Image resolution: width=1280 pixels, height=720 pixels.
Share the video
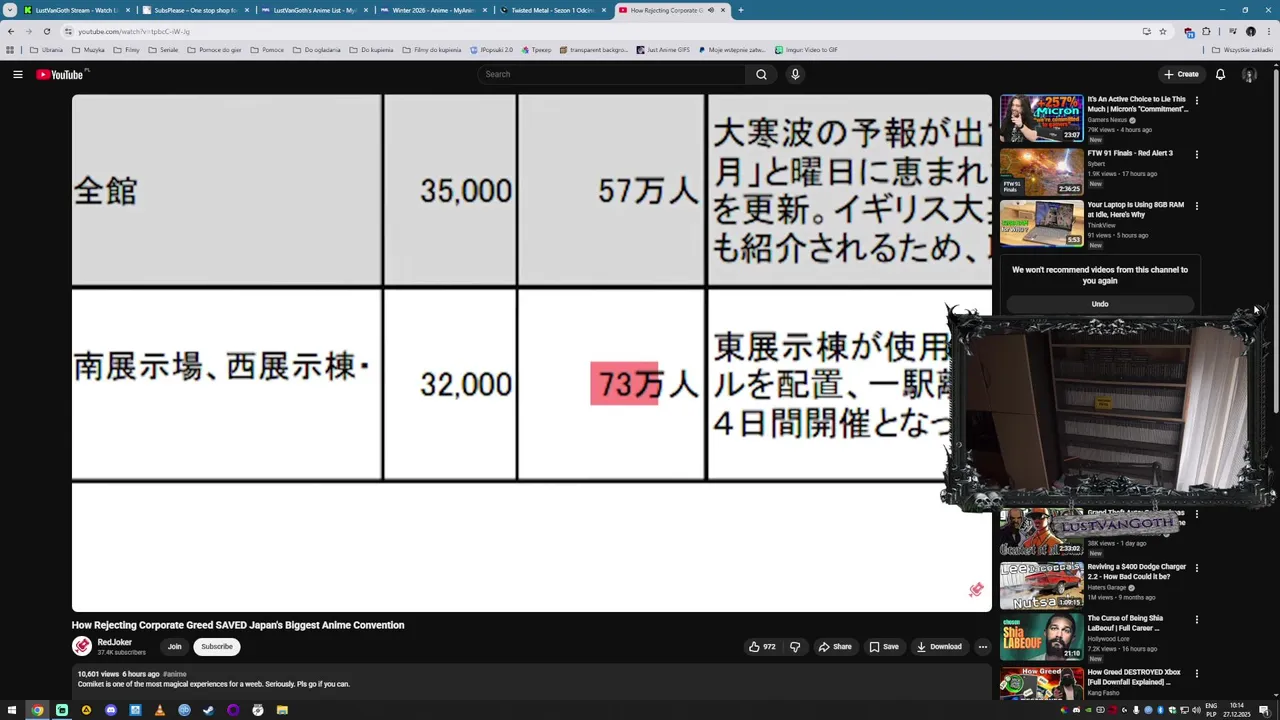[x=835, y=647]
